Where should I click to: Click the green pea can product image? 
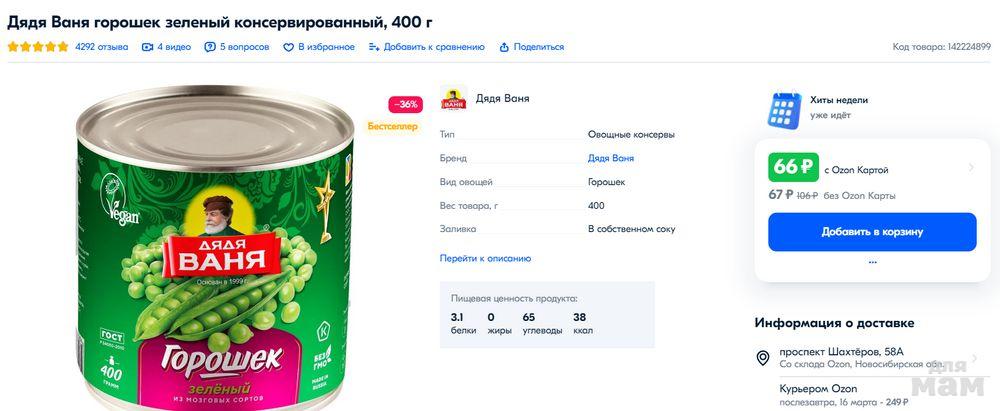tap(215, 249)
